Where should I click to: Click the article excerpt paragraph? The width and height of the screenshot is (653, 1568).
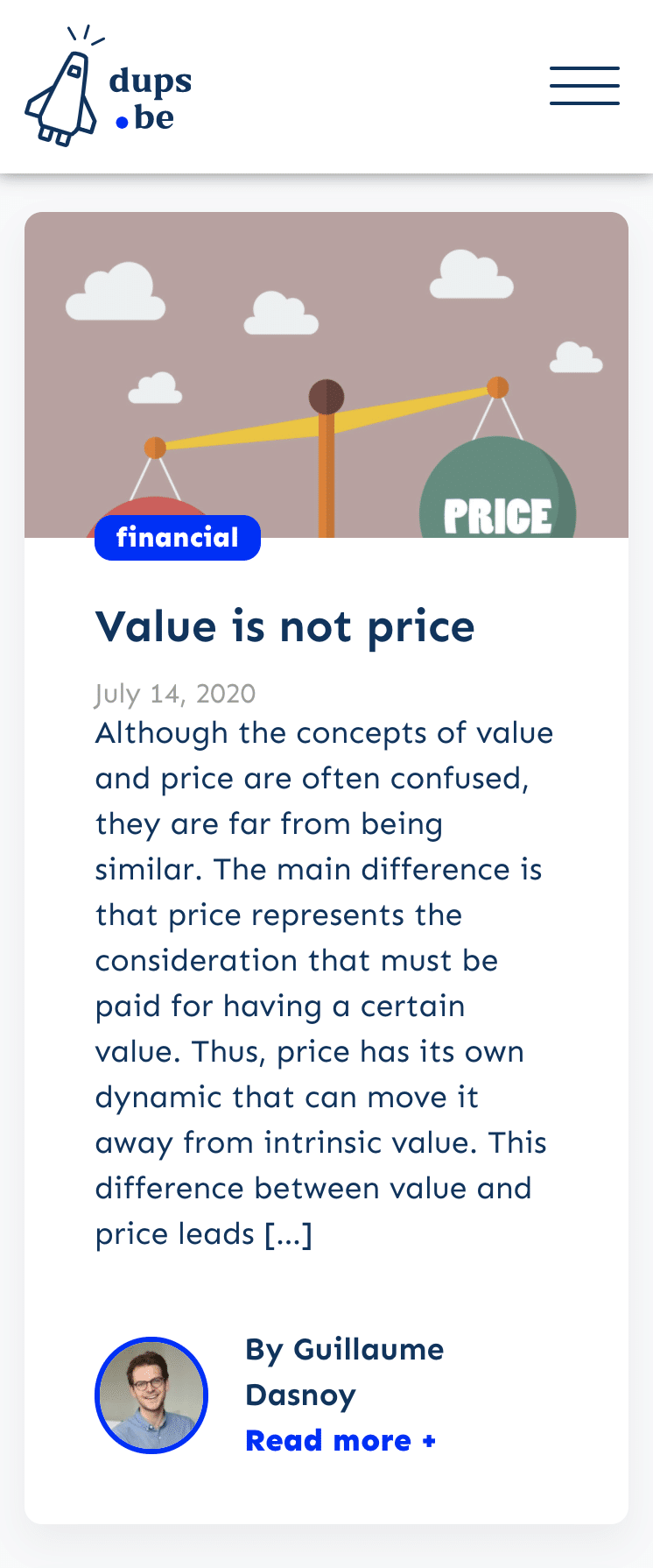click(324, 983)
